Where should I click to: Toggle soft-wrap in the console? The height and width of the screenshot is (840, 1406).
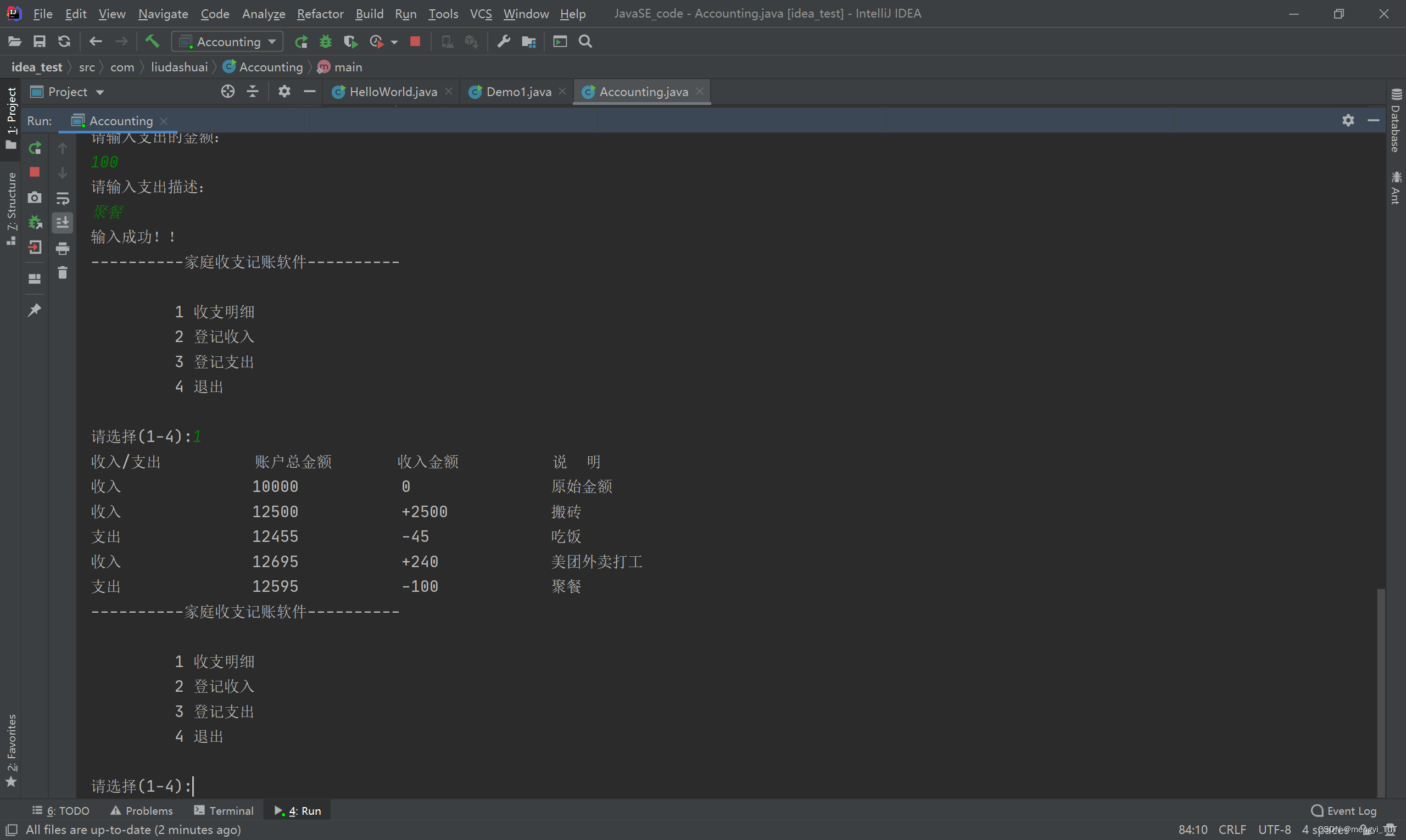(x=63, y=198)
